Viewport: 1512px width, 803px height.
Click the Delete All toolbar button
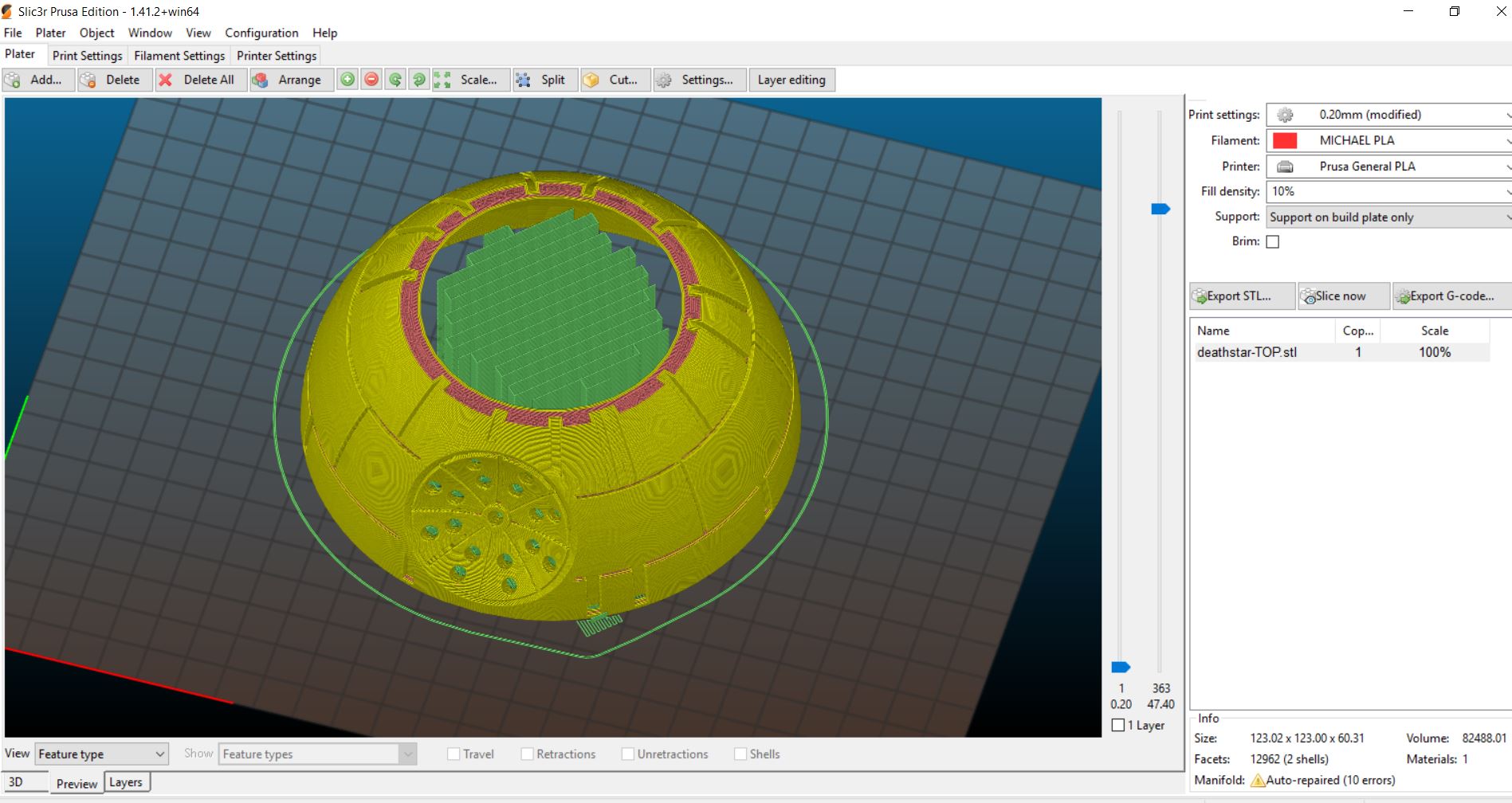[202, 80]
